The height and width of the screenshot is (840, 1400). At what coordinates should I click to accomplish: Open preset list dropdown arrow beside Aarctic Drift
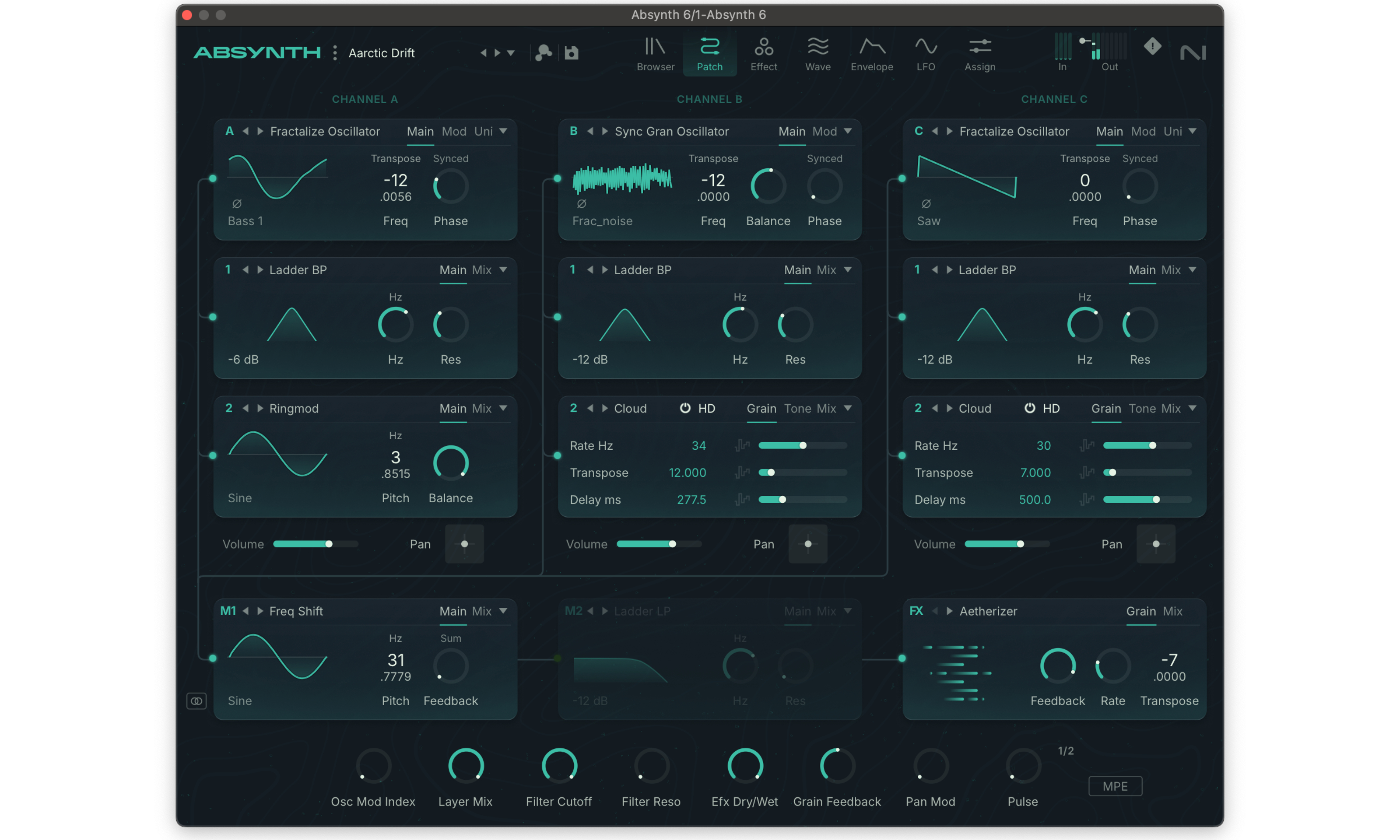coord(511,53)
